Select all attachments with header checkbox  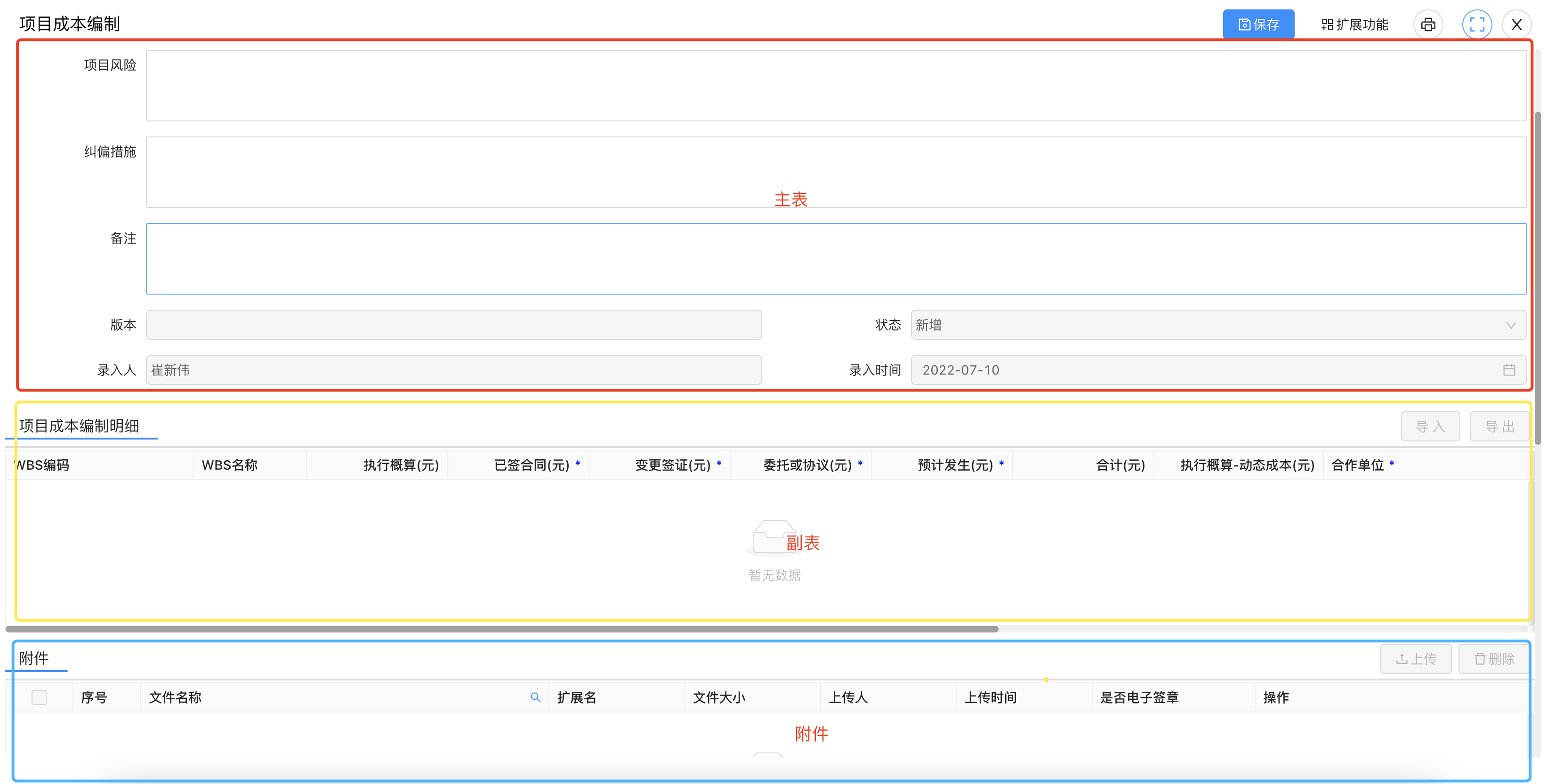[39, 697]
